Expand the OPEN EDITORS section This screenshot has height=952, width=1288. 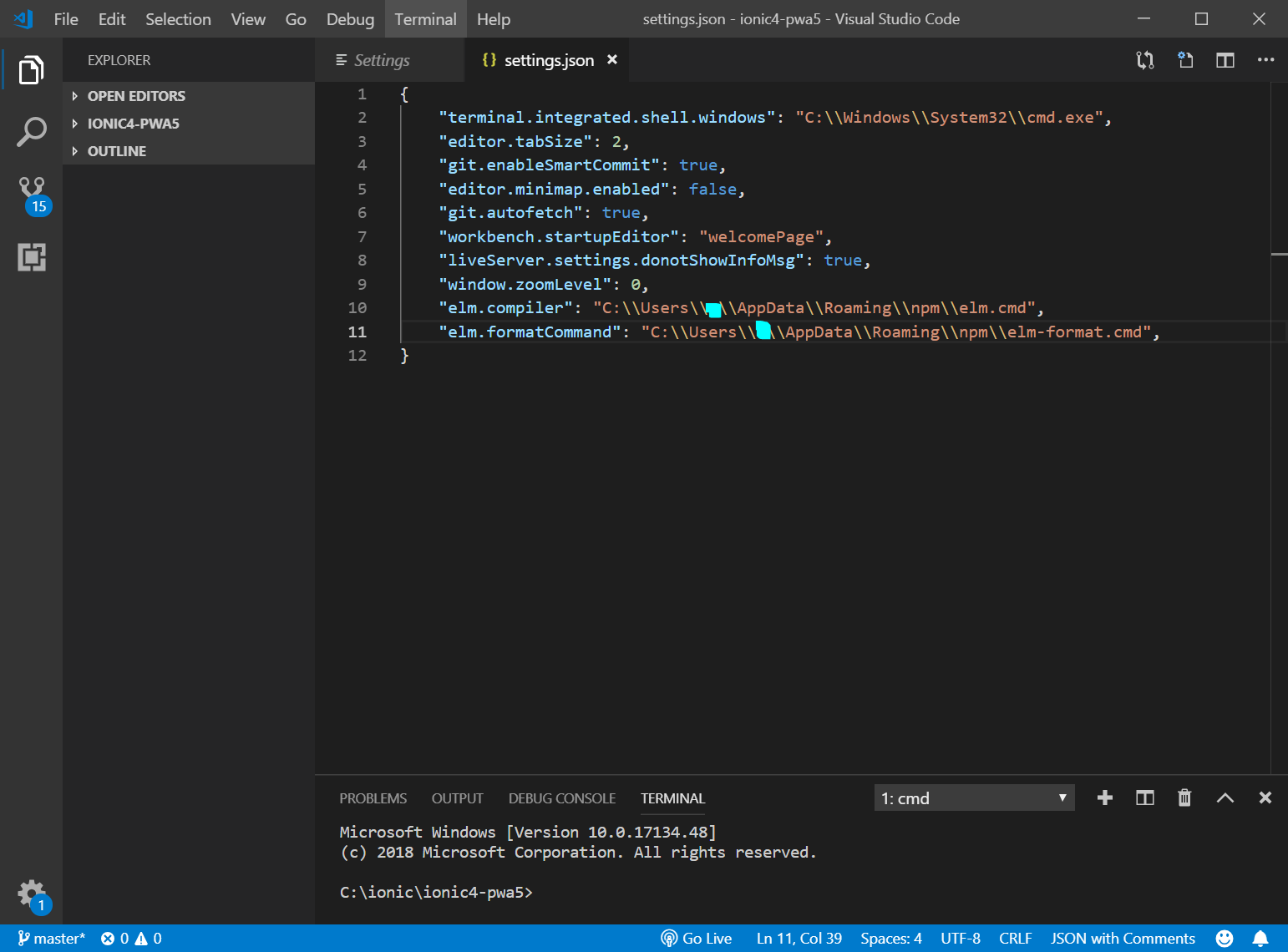click(x=136, y=96)
